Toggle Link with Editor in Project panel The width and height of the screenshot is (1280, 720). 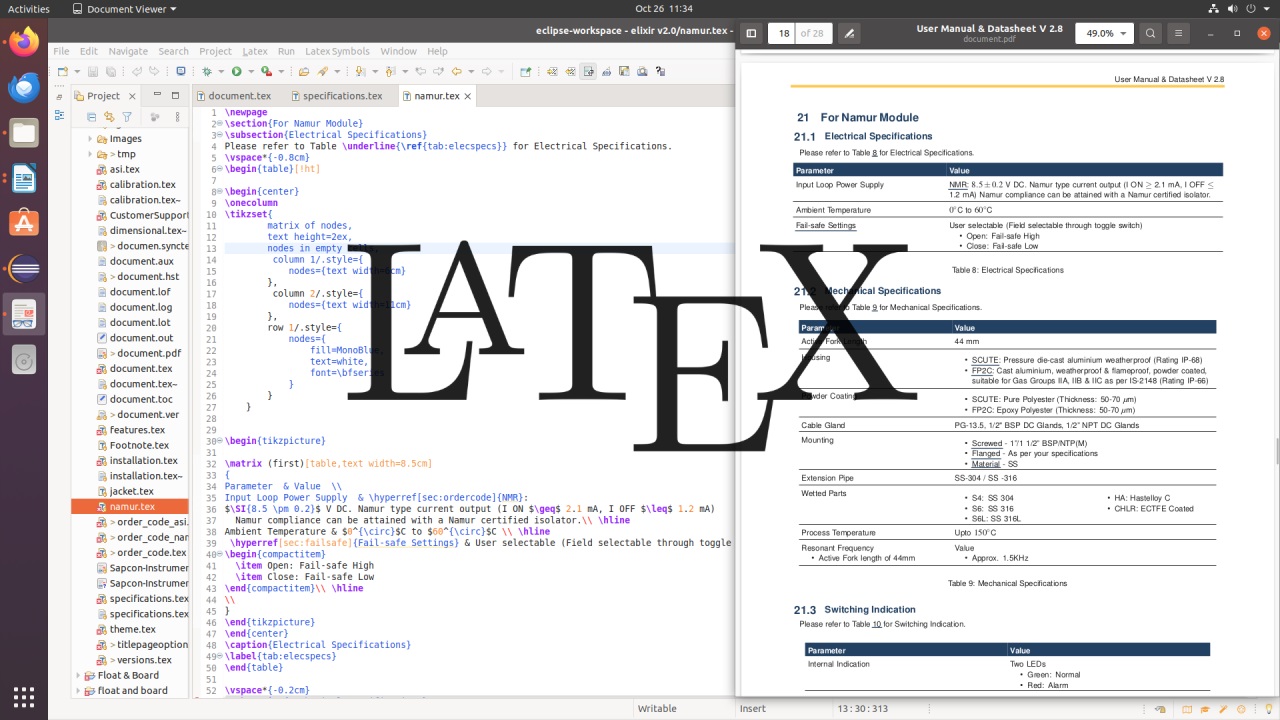pos(110,117)
